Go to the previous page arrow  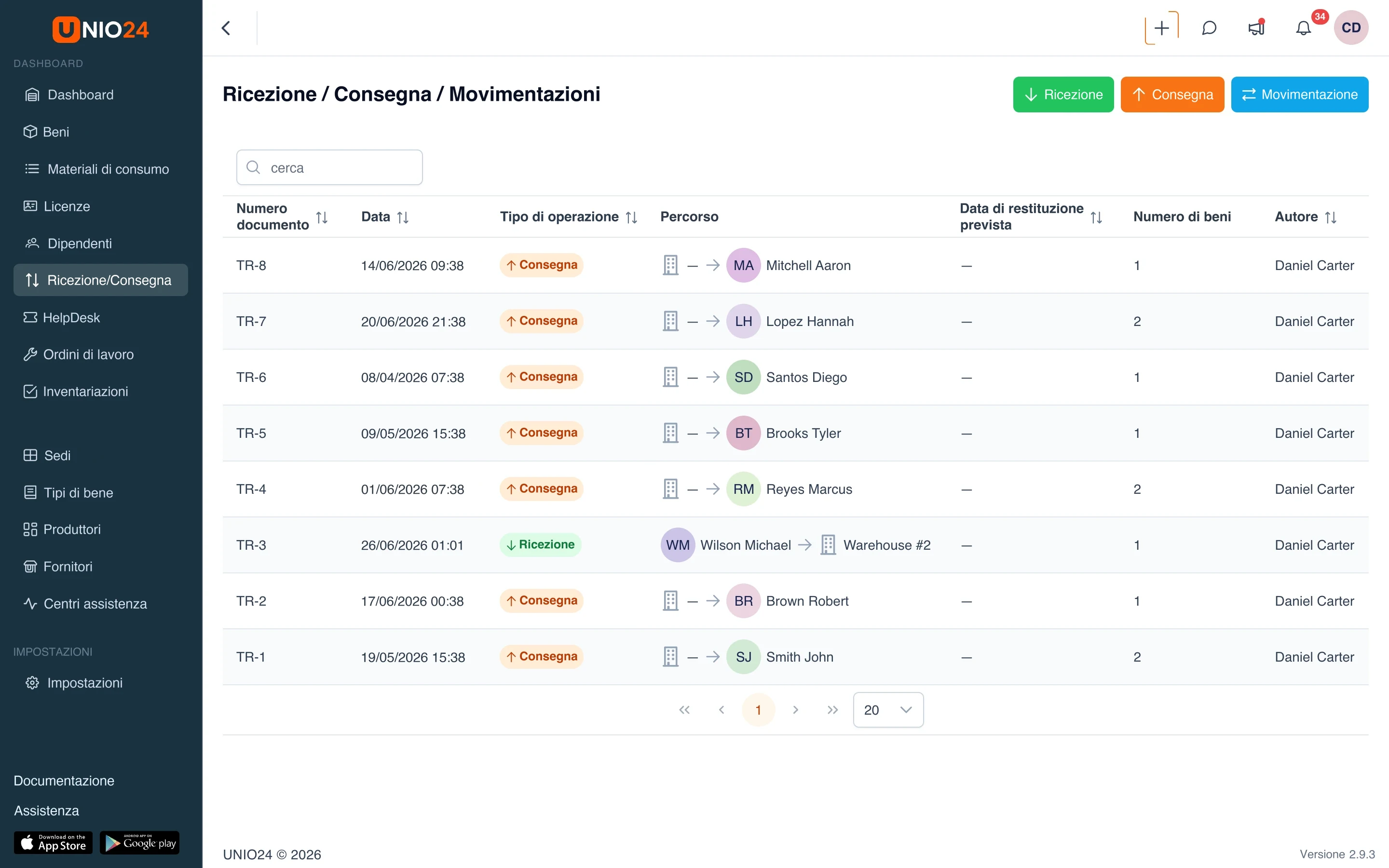722,710
